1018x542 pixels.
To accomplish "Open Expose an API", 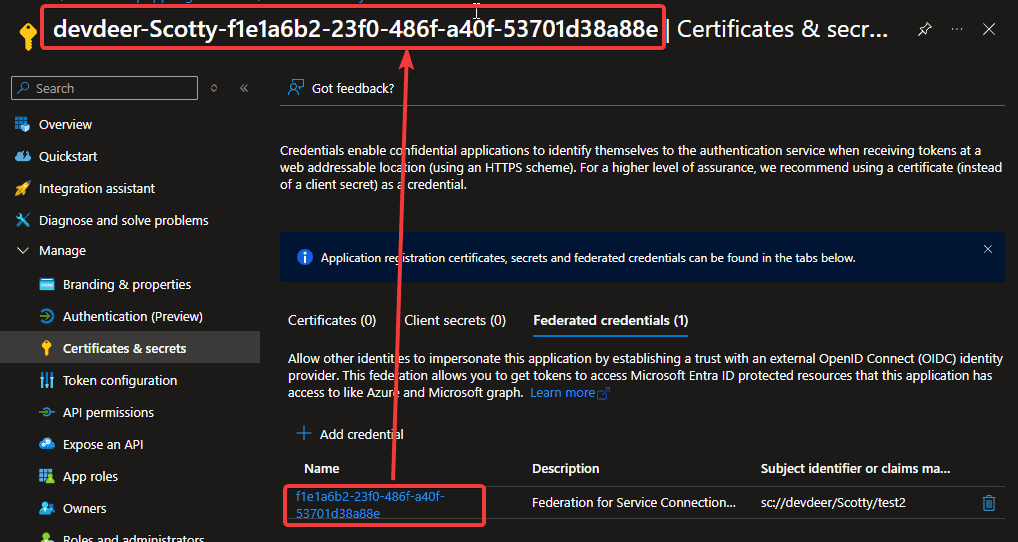I will 103,445.
